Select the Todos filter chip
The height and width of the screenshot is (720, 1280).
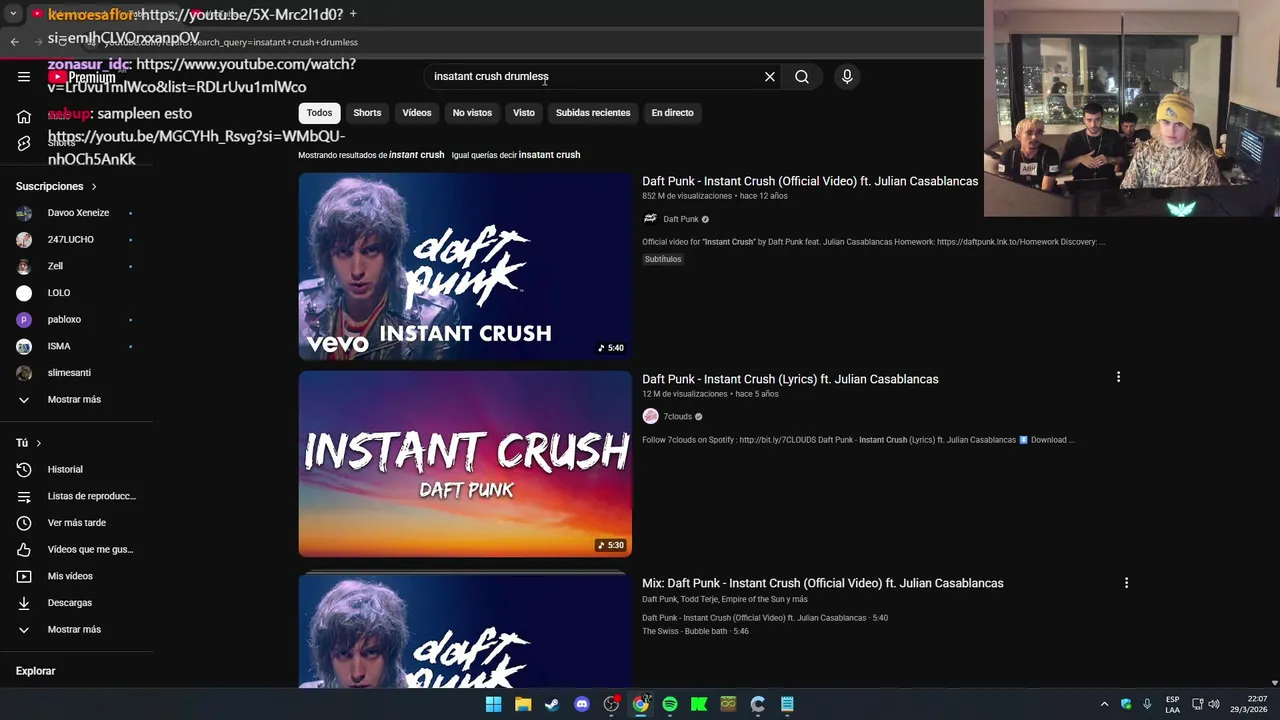pyautogui.click(x=319, y=113)
